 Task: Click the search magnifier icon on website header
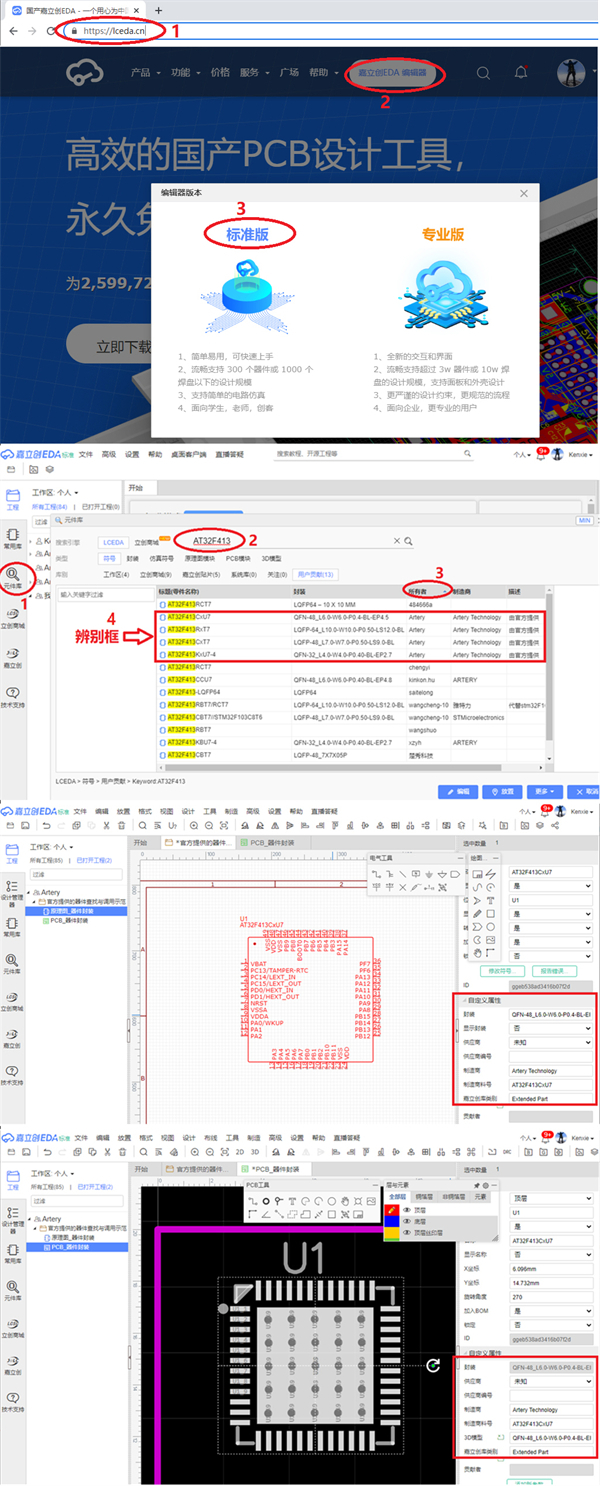(483, 73)
